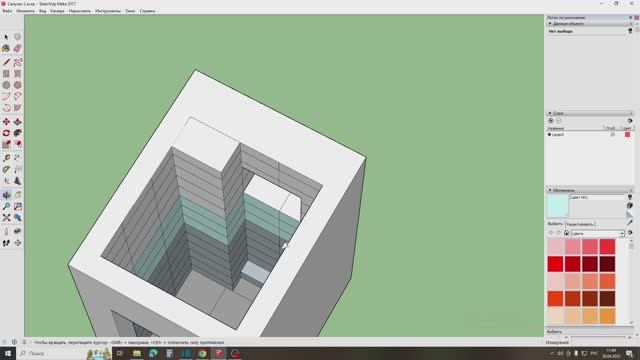
Task: Choose the Paint Bucket tool
Action: click(6, 49)
